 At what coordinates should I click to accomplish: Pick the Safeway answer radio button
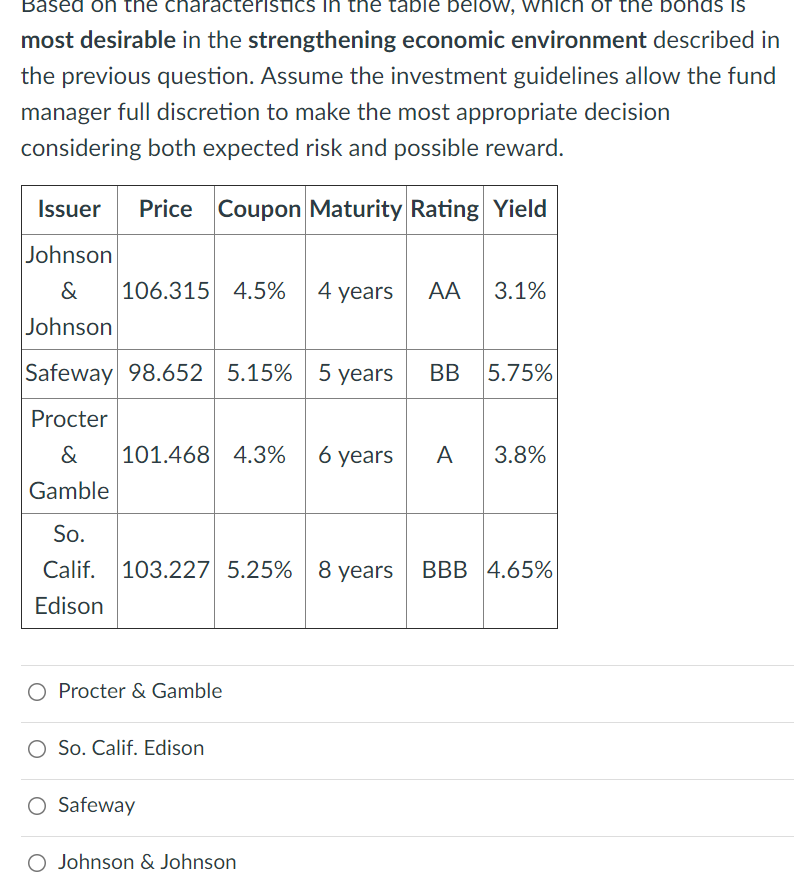pos(37,805)
